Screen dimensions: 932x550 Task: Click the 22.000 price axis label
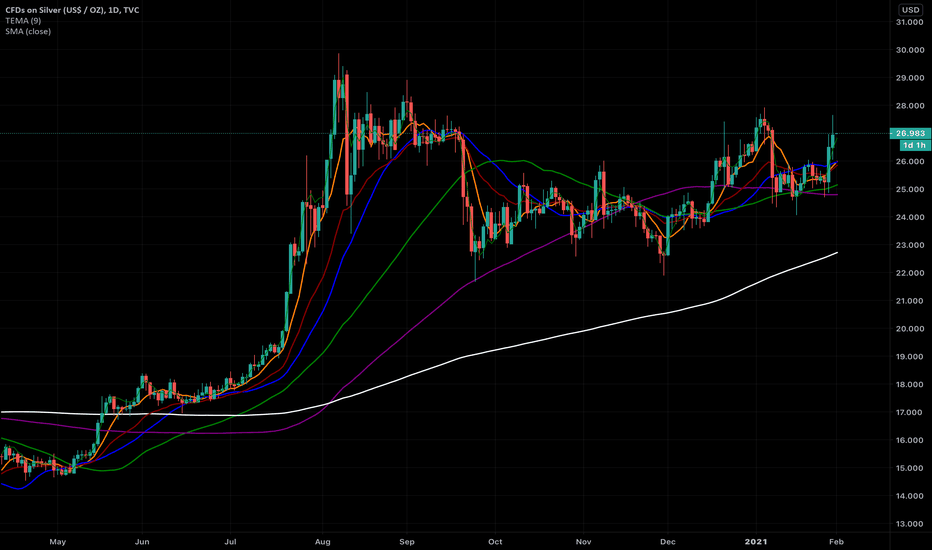[x=909, y=273]
